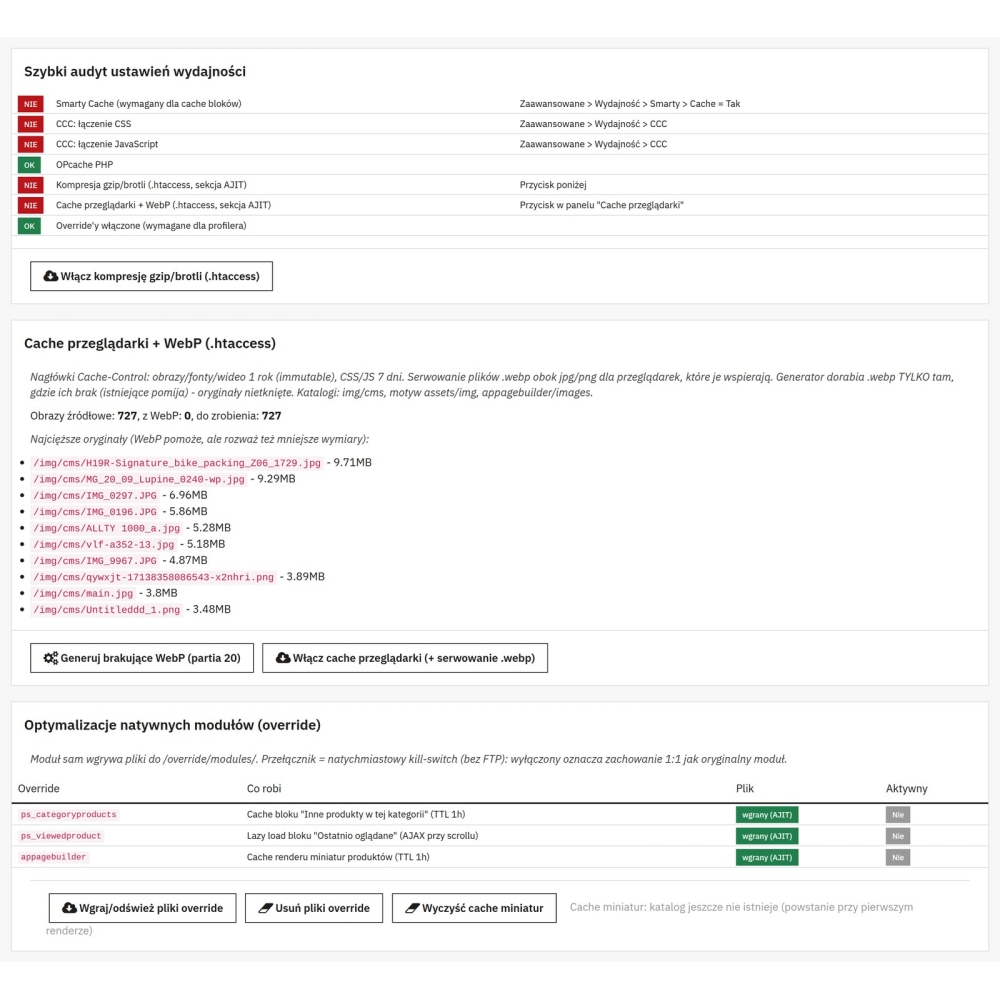Select path MG_20_09_Lupine_0240-wp.jpg
This screenshot has height=1000, width=1000.
[x=138, y=479]
